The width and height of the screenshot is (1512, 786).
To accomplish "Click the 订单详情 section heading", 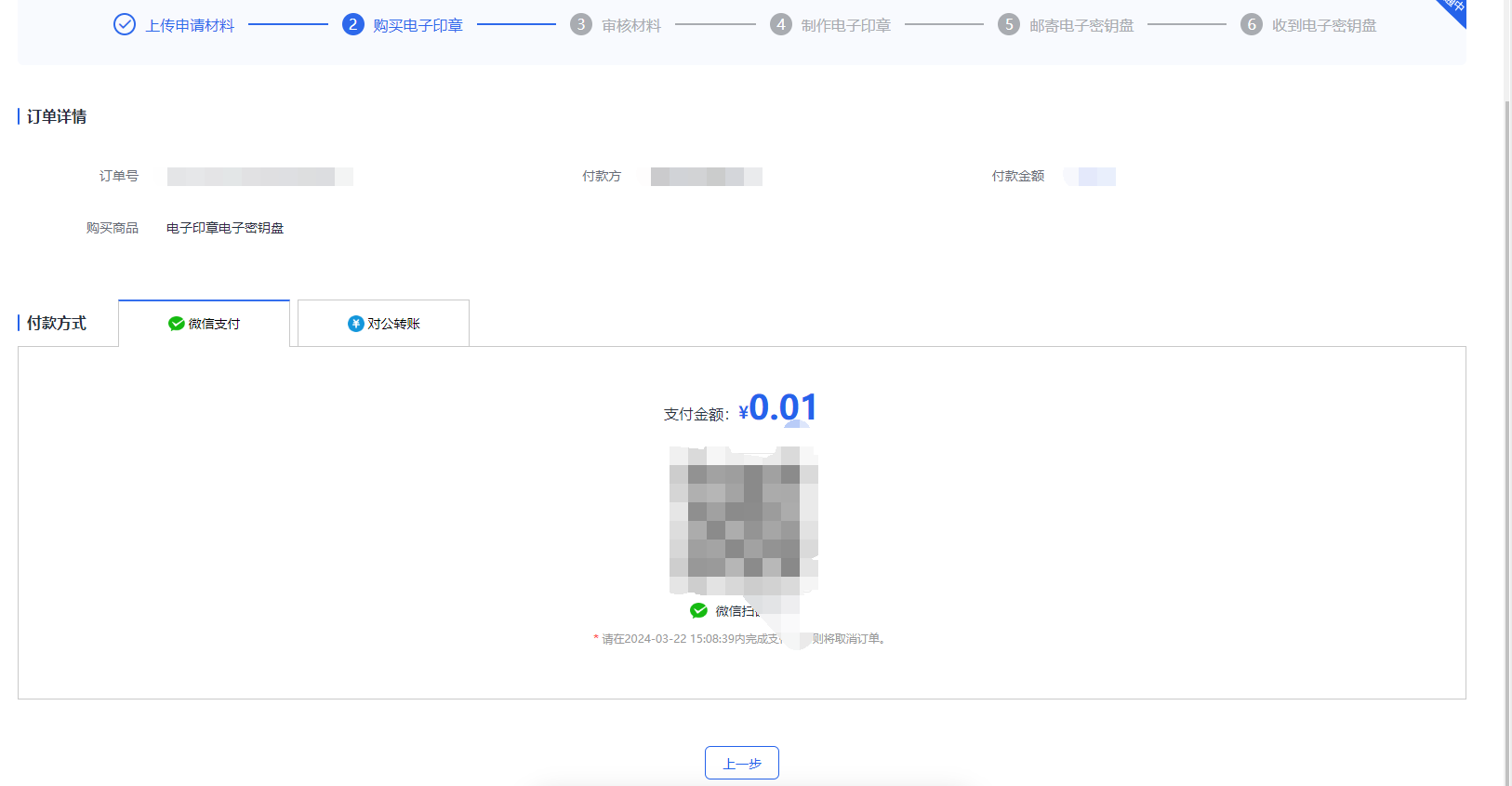I will pyautogui.click(x=57, y=116).
